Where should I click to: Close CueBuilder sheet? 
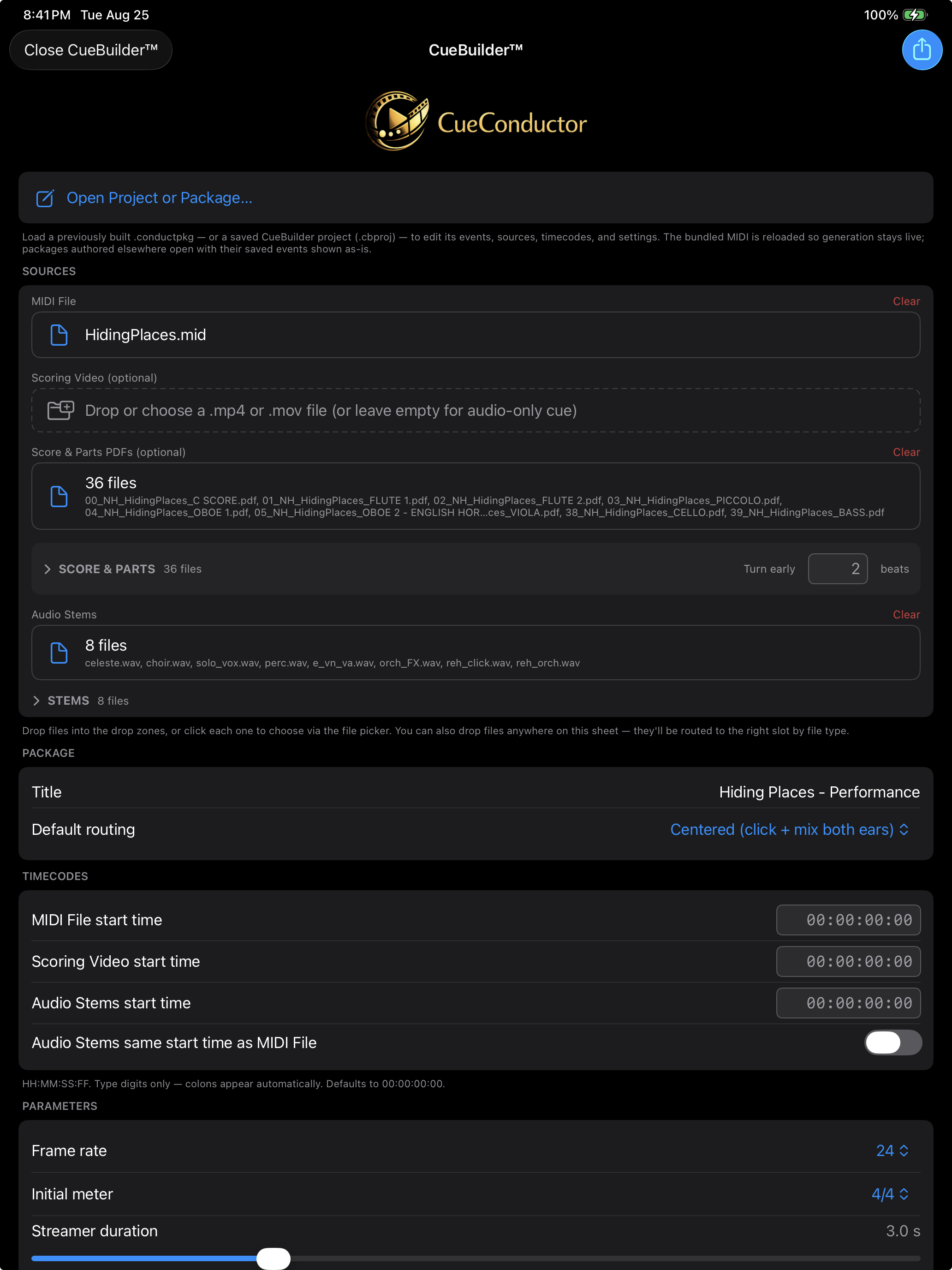[x=91, y=50]
